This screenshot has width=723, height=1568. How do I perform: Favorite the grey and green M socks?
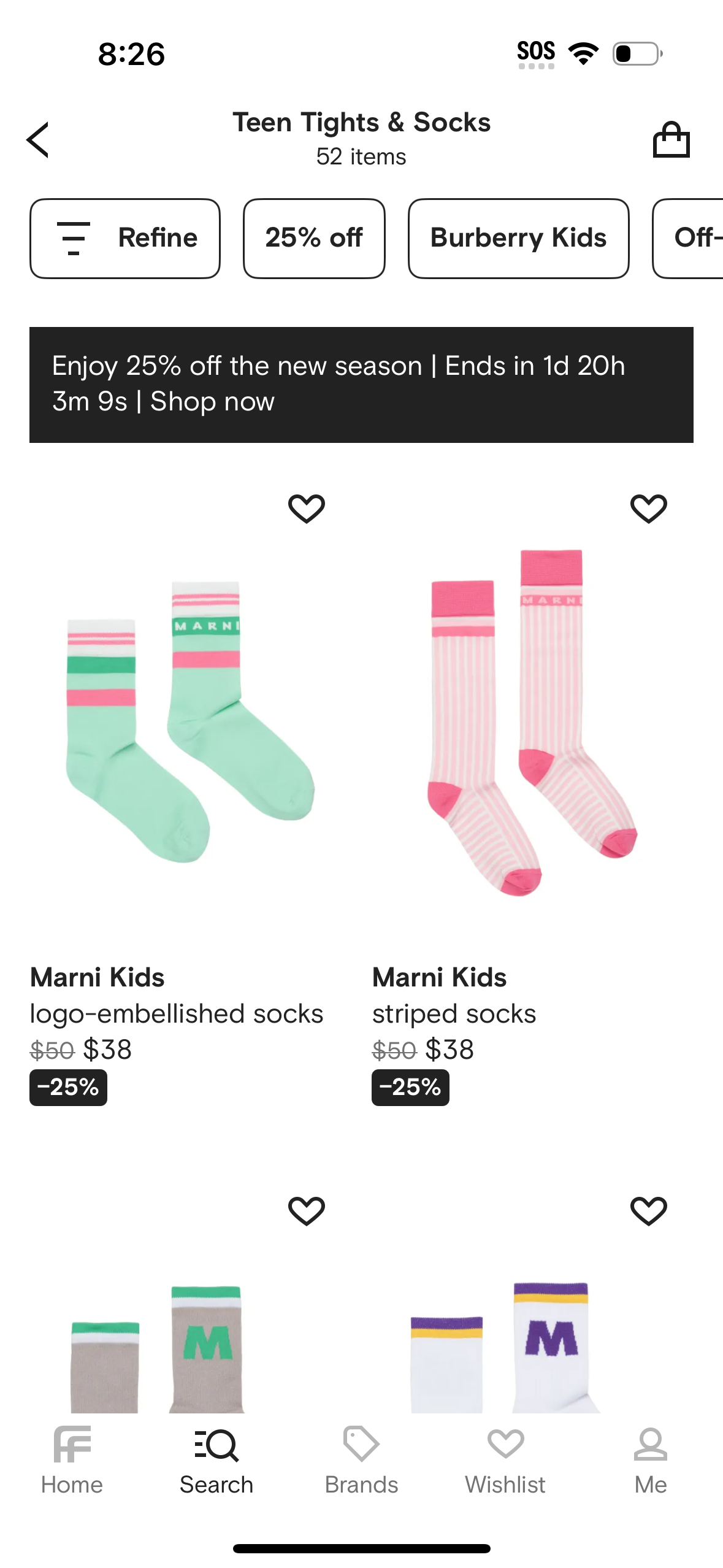tap(307, 1211)
